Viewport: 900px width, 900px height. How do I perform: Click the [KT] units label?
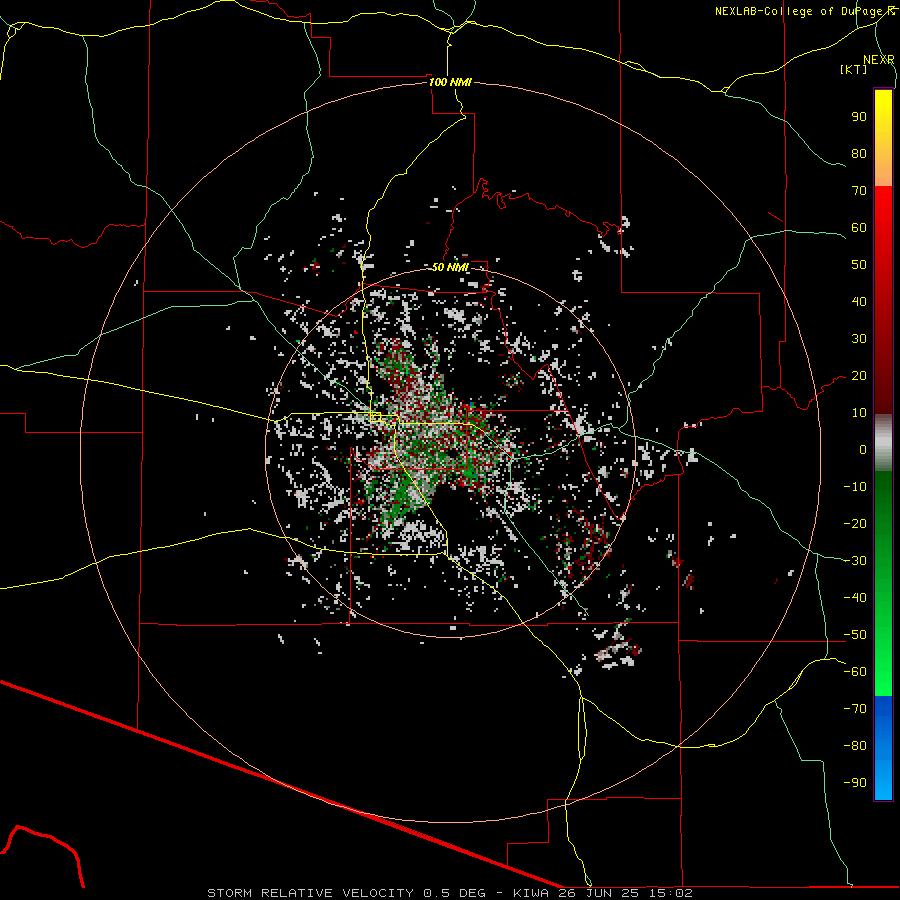(x=853, y=69)
